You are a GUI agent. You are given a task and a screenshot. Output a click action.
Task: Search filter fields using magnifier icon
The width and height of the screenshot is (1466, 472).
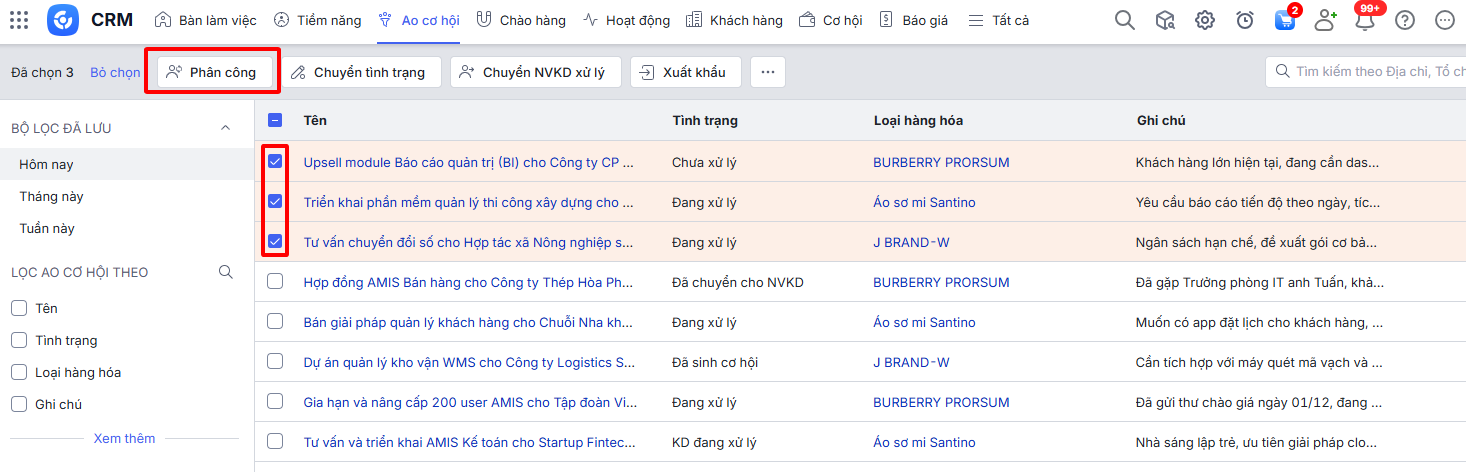226,272
